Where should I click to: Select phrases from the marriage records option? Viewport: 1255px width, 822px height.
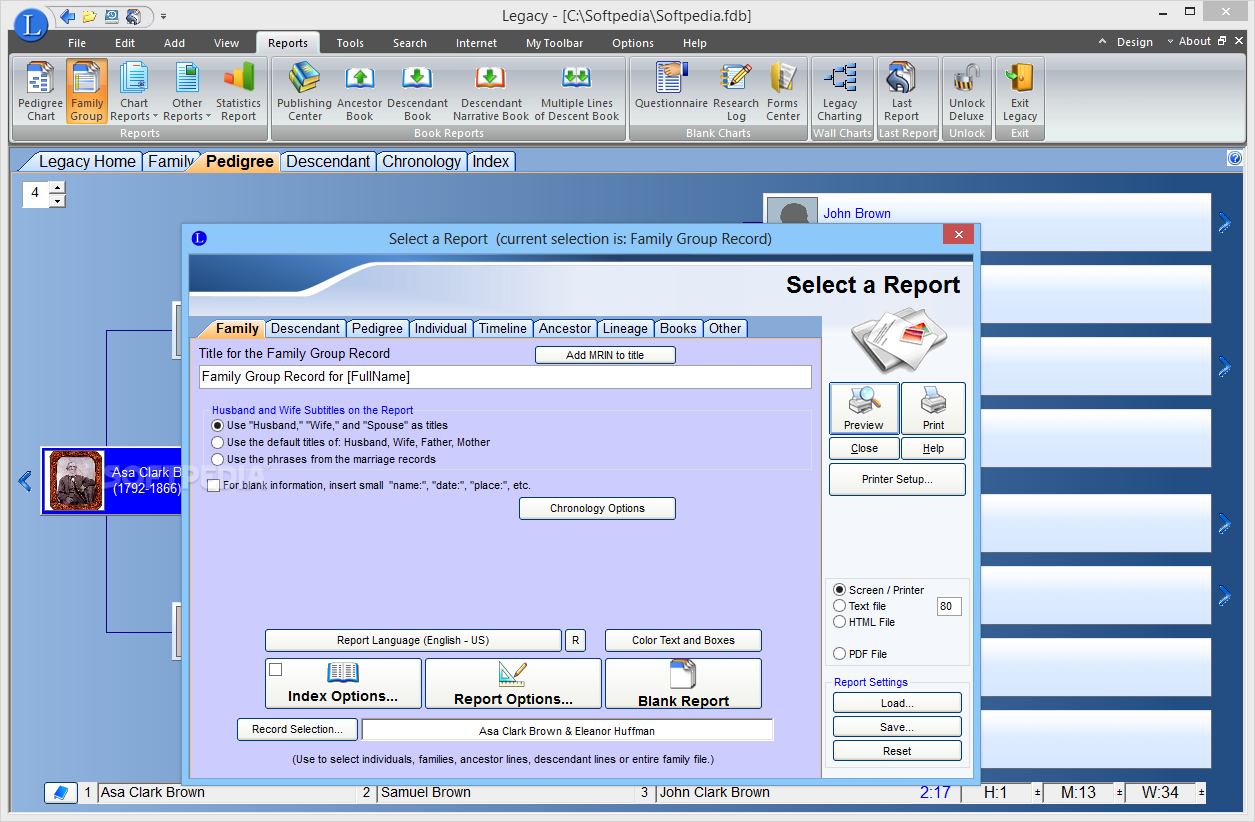point(217,459)
